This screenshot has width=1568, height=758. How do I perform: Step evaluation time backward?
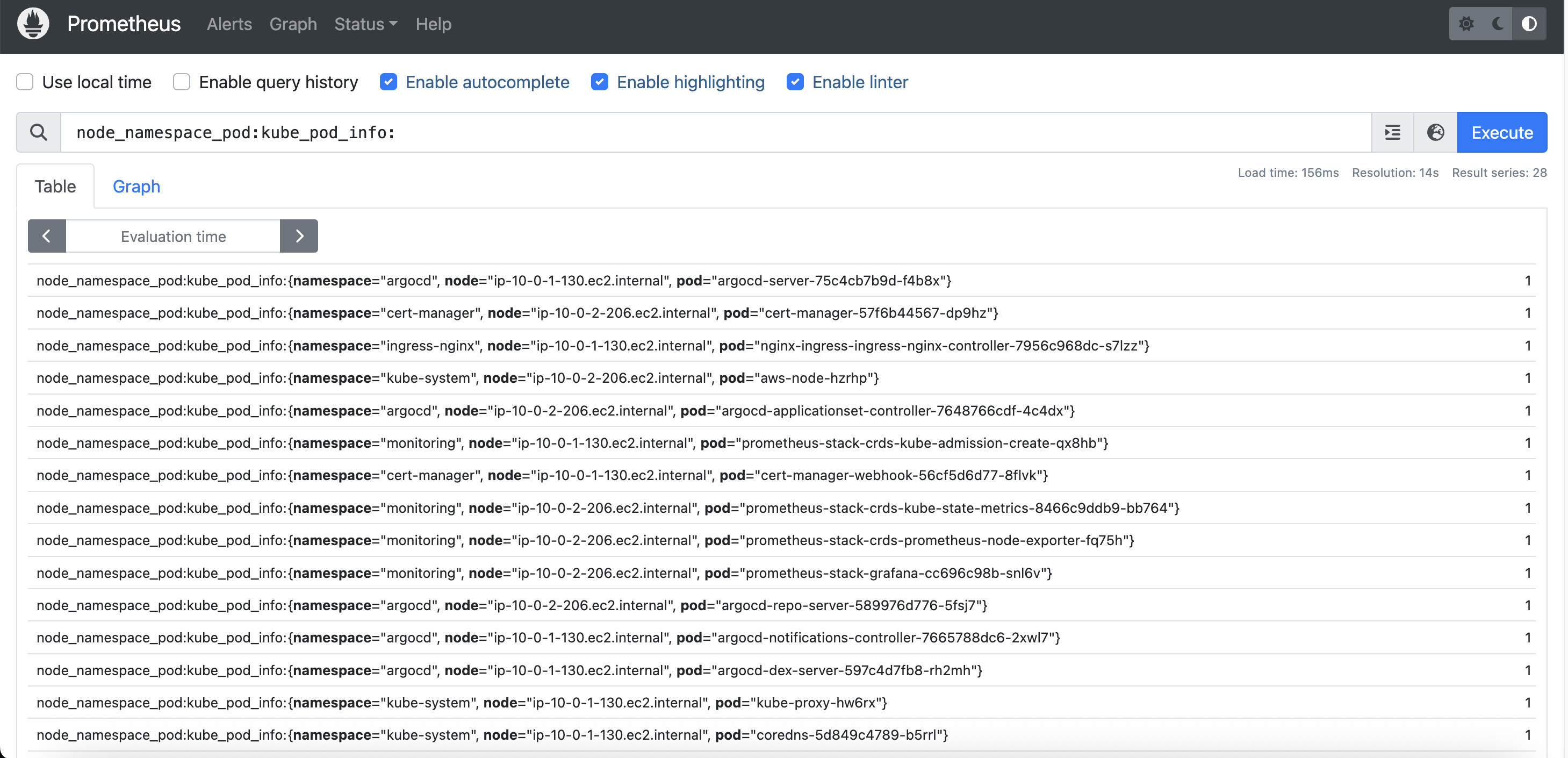click(x=47, y=236)
